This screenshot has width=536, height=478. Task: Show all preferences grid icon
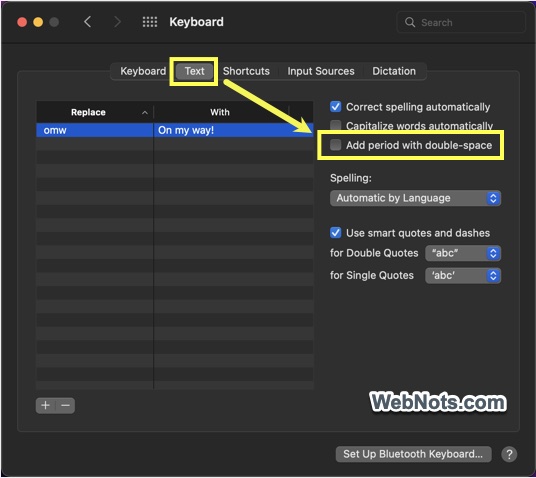click(x=150, y=22)
